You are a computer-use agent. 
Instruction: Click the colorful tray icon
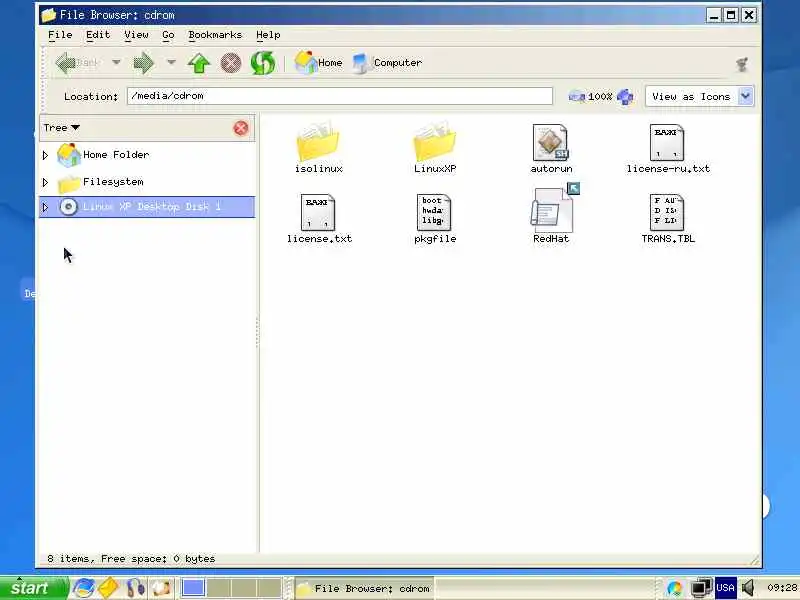coord(674,588)
